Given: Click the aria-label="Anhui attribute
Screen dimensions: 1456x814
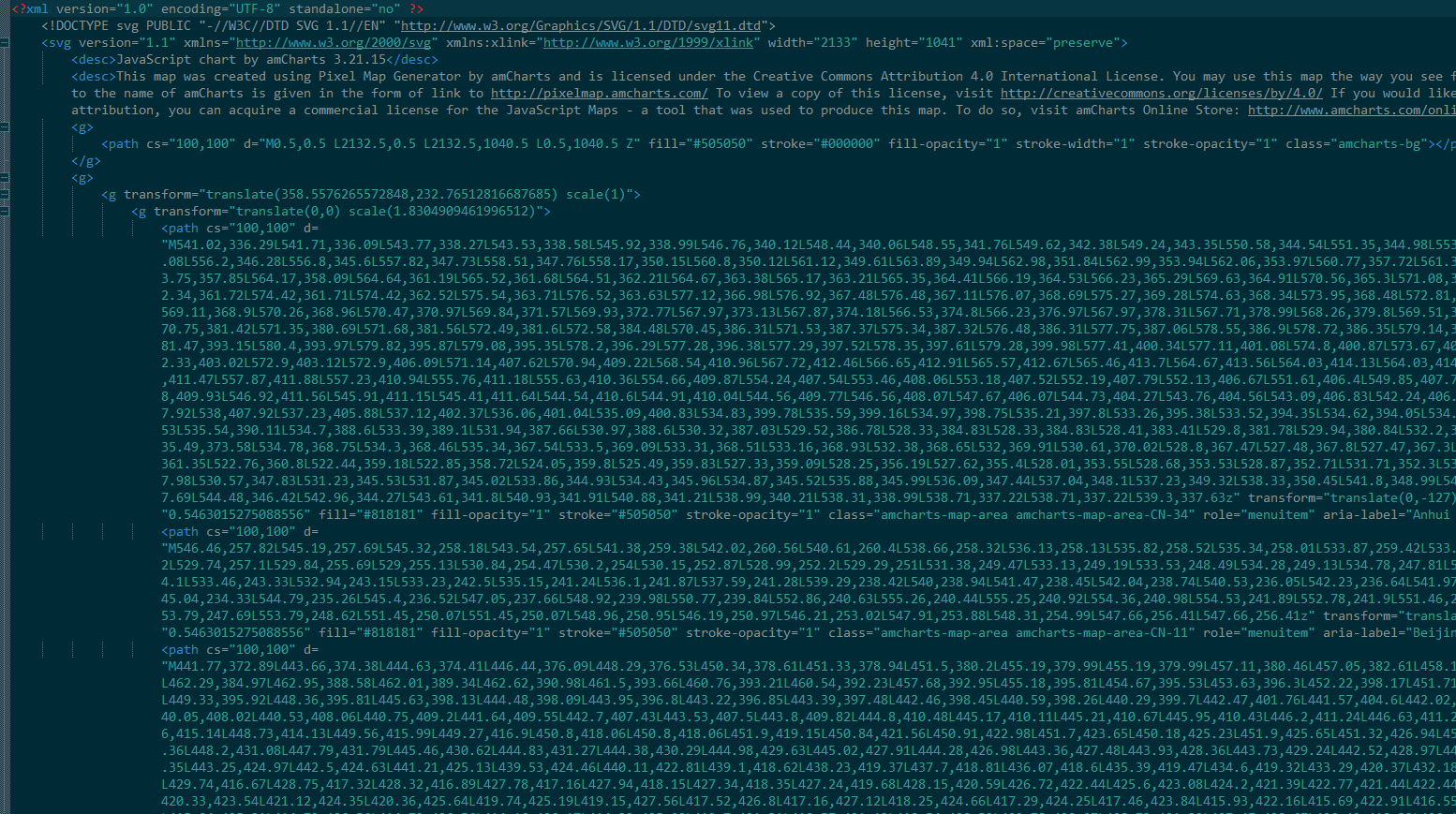Looking at the screenshot, I should [x=1387, y=514].
